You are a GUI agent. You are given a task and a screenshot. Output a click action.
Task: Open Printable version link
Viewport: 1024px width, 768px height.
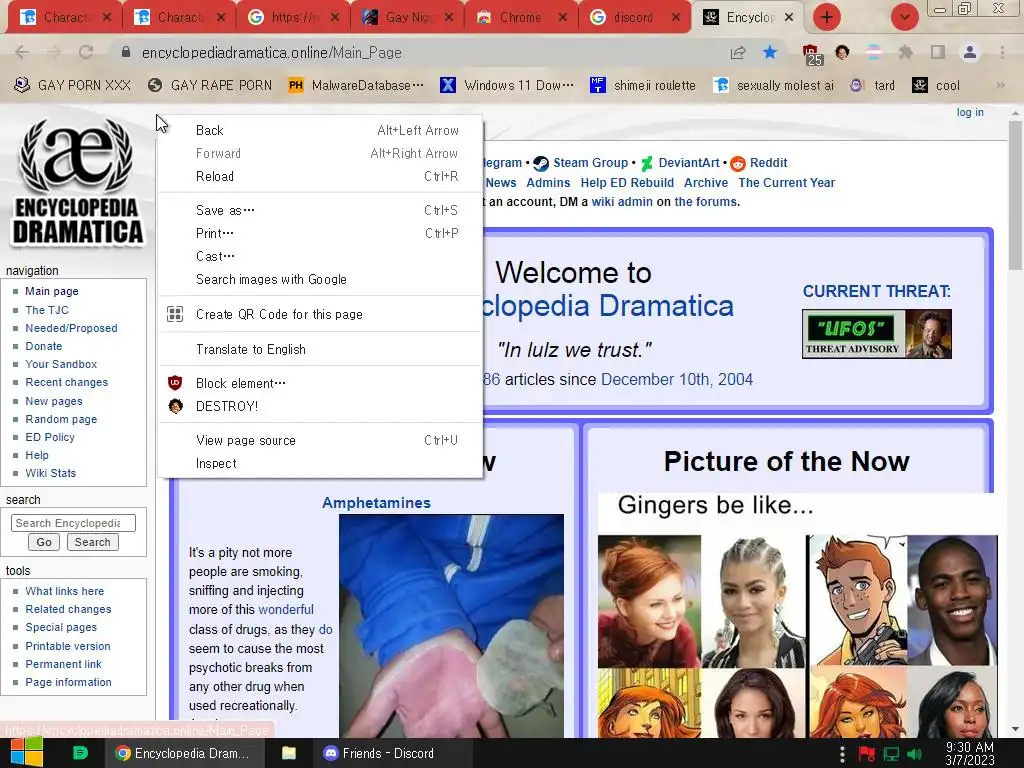pos(68,646)
